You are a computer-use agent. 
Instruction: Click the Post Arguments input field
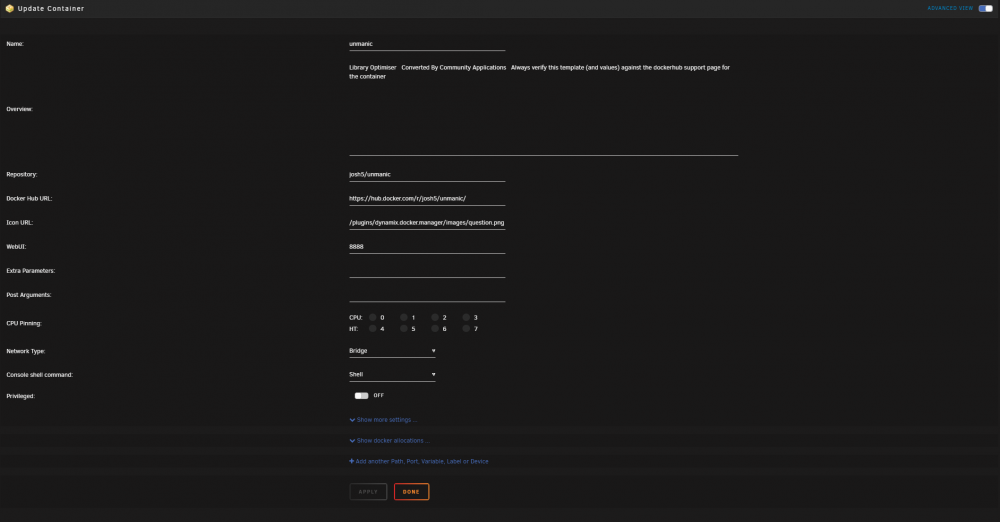click(427, 295)
